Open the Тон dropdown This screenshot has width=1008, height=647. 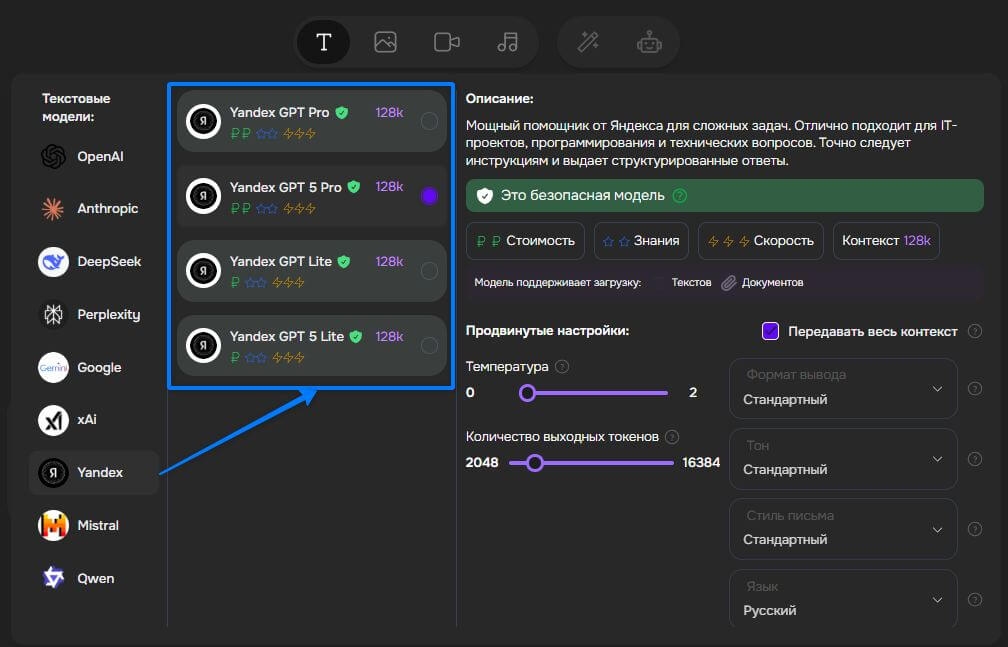tap(843, 458)
